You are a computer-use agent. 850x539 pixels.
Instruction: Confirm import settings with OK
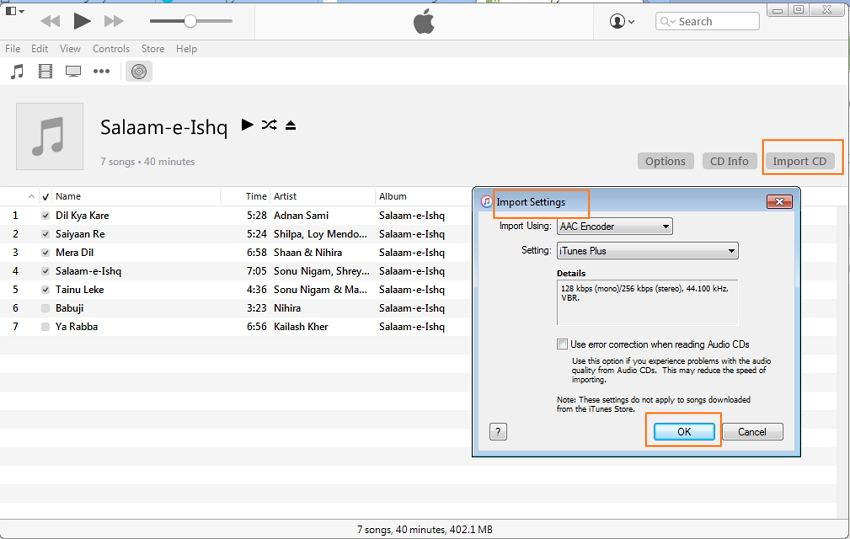pyautogui.click(x=684, y=432)
